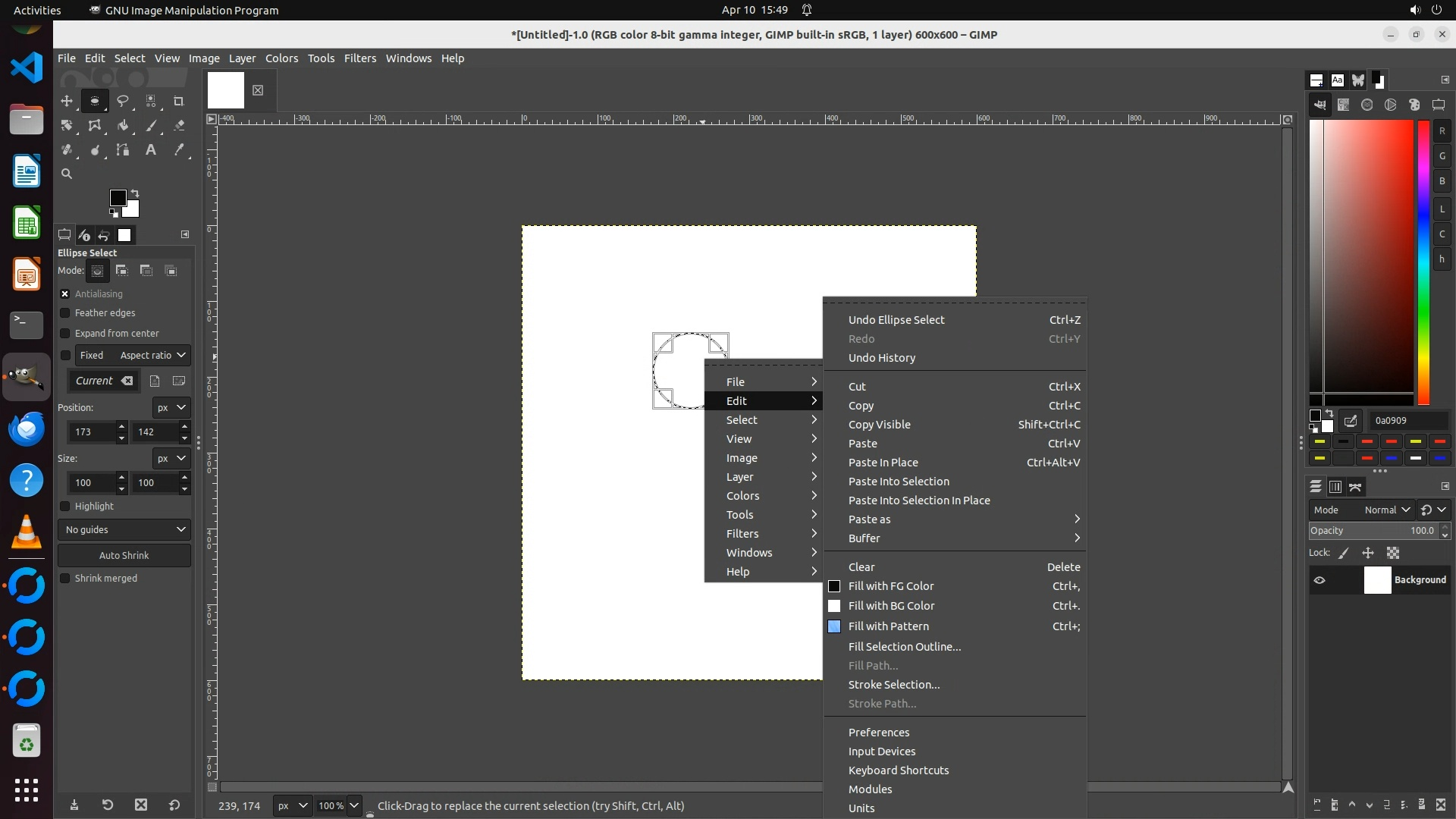Select the Paintbrush tool
1456x819 pixels.
pyautogui.click(x=151, y=126)
